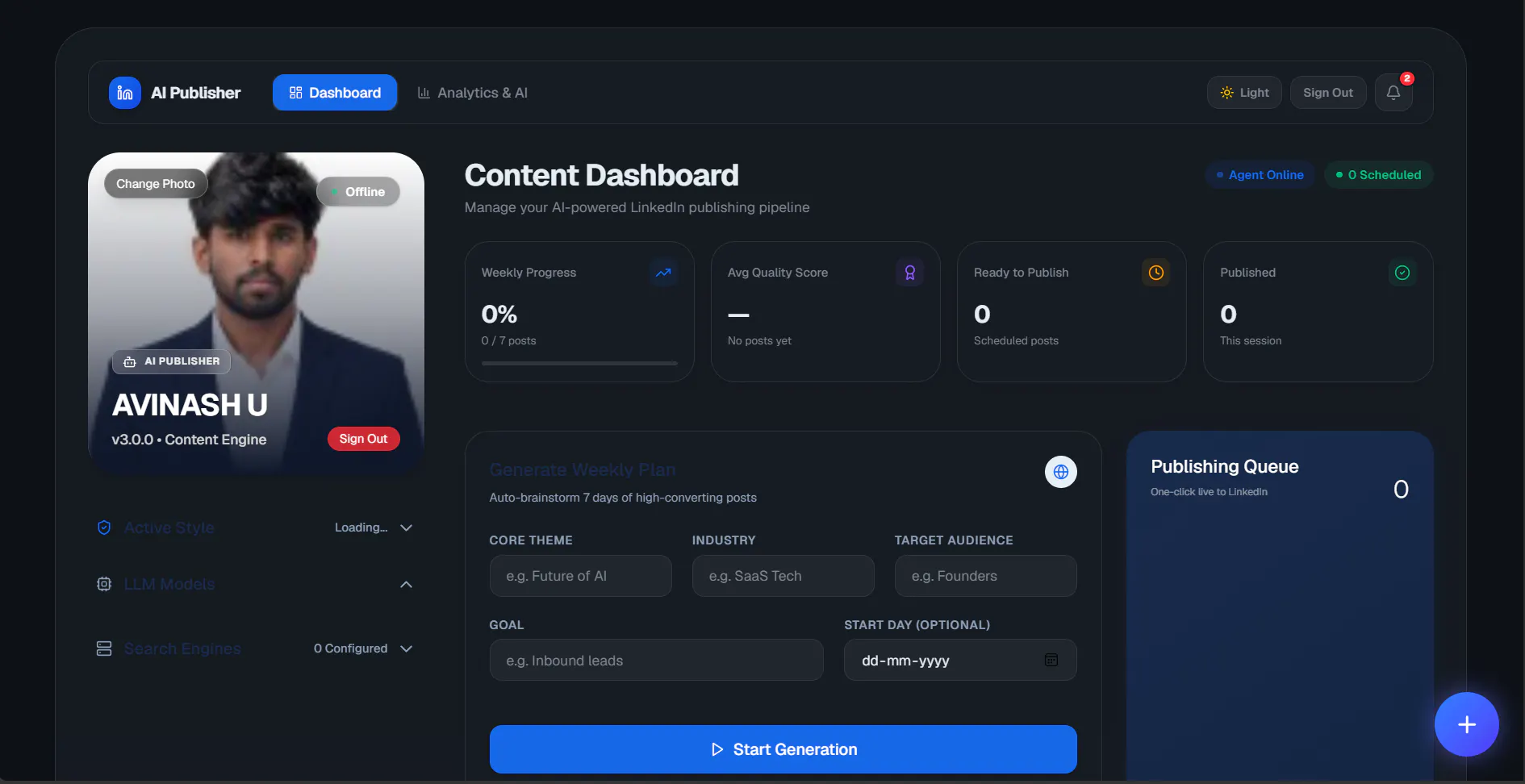Click the 'v3.0.0 • Content Engine' text

189,440
